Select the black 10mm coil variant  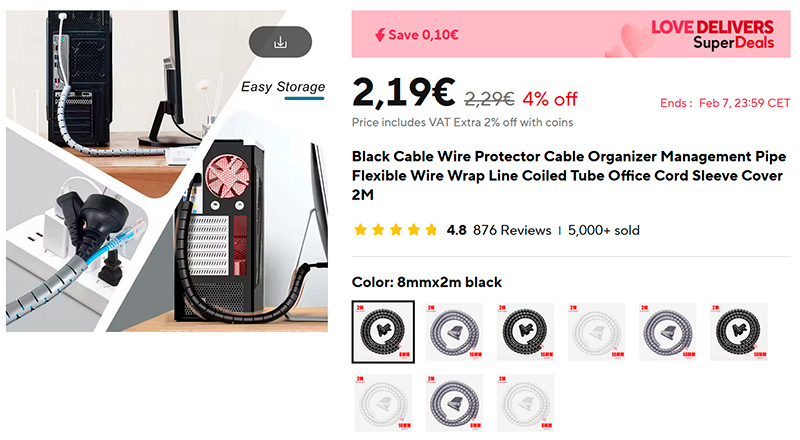point(742,331)
